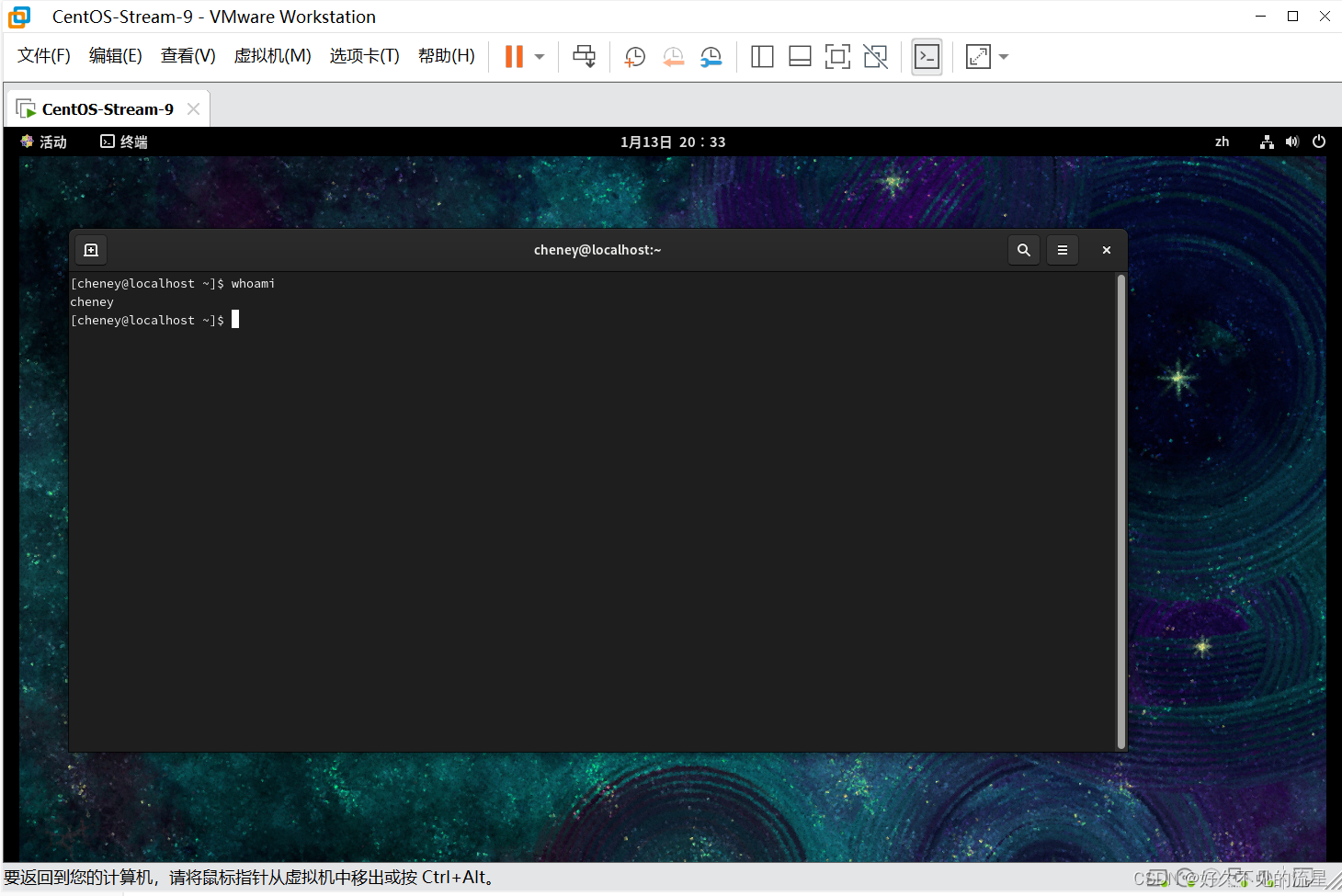Take a snapshot of the virtual machine
This screenshot has width=1342, height=896.
coord(634,57)
